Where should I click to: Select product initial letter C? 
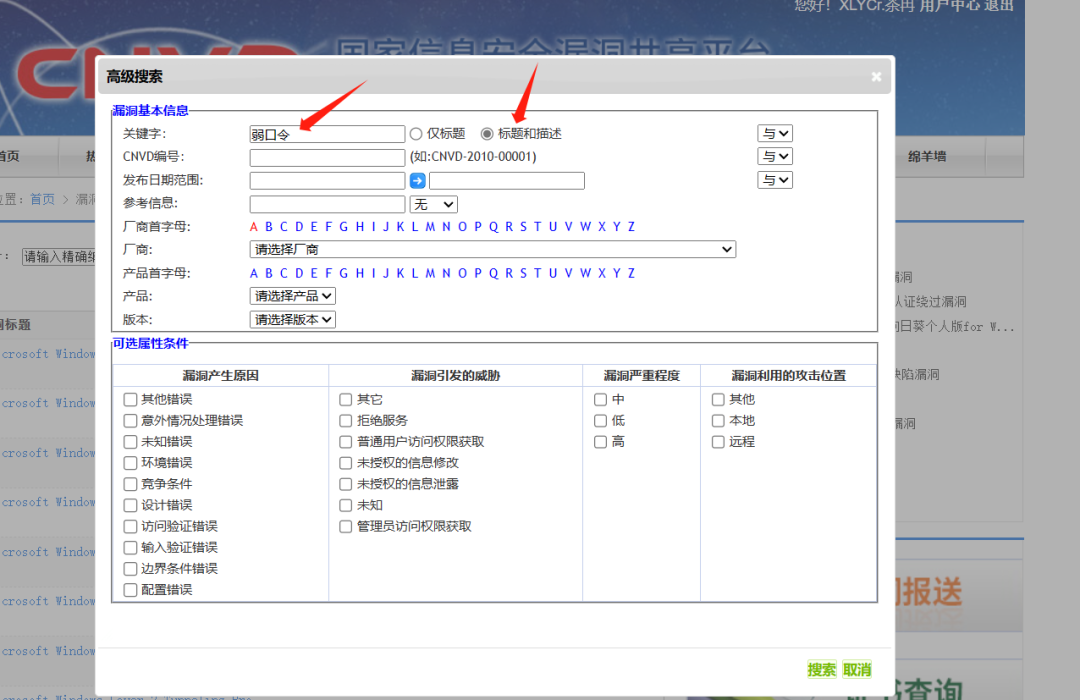283,273
